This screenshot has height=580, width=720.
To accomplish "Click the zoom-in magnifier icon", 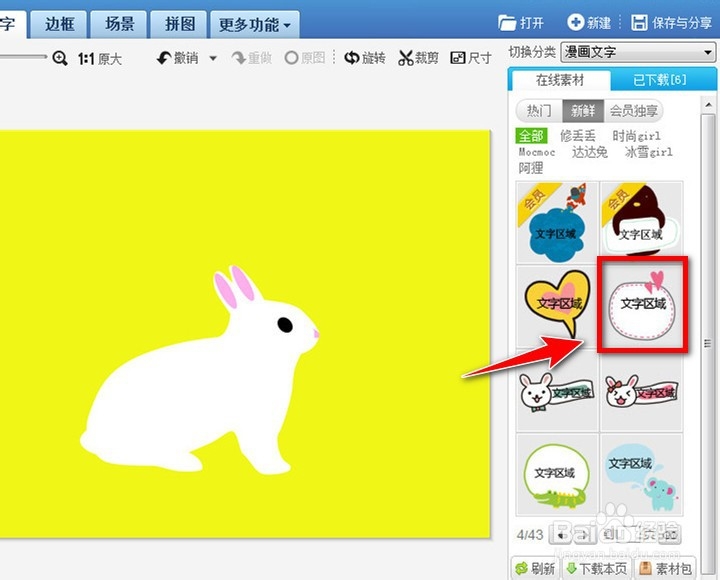I will 60,58.
